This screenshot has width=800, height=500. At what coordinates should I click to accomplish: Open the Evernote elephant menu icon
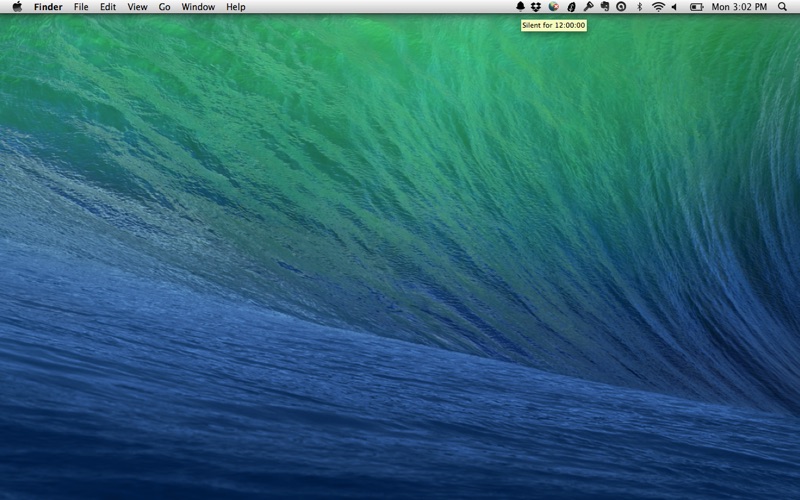point(605,7)
